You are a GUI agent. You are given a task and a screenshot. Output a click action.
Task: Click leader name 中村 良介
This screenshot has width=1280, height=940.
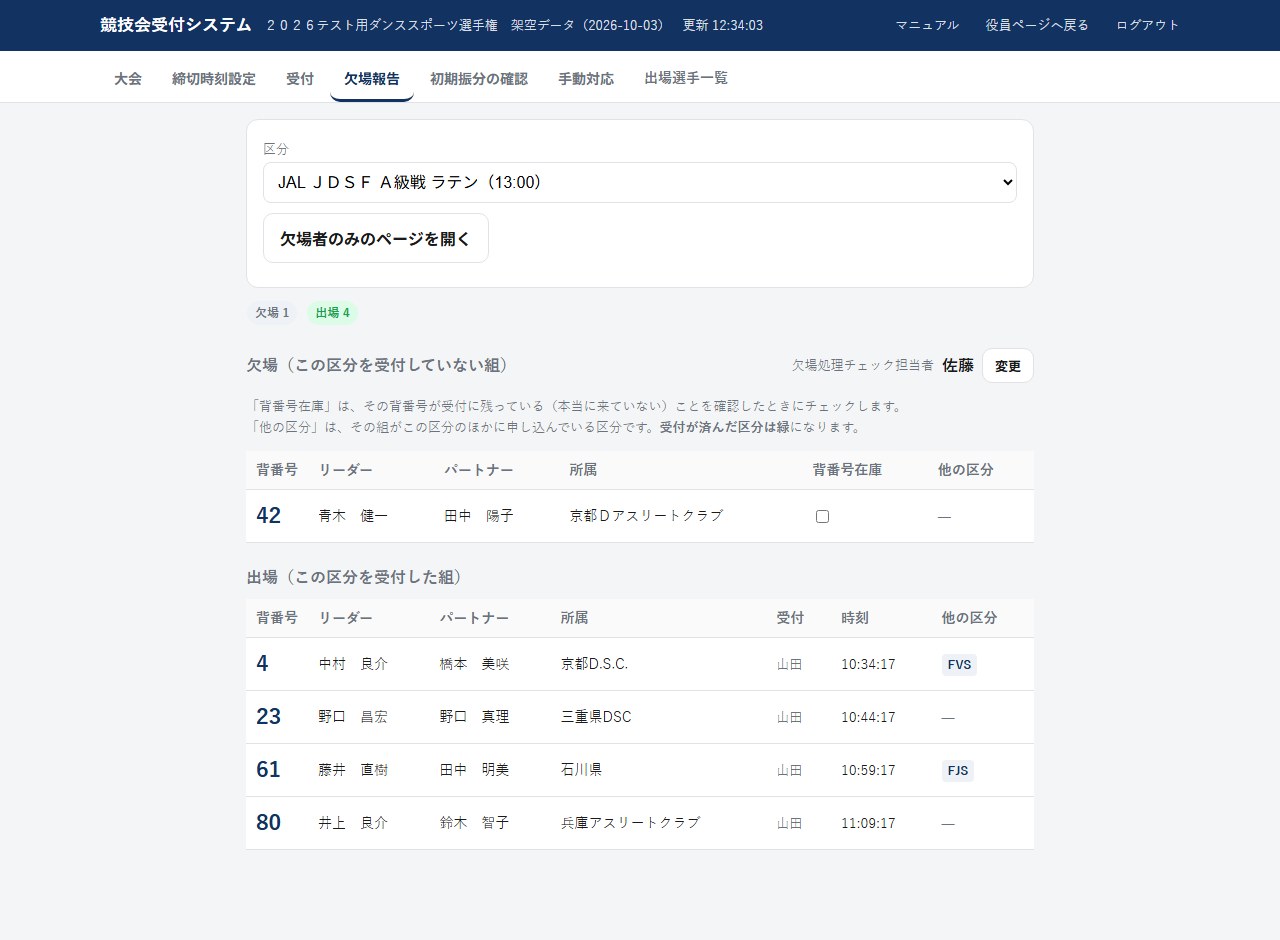(x=353, y=664)
